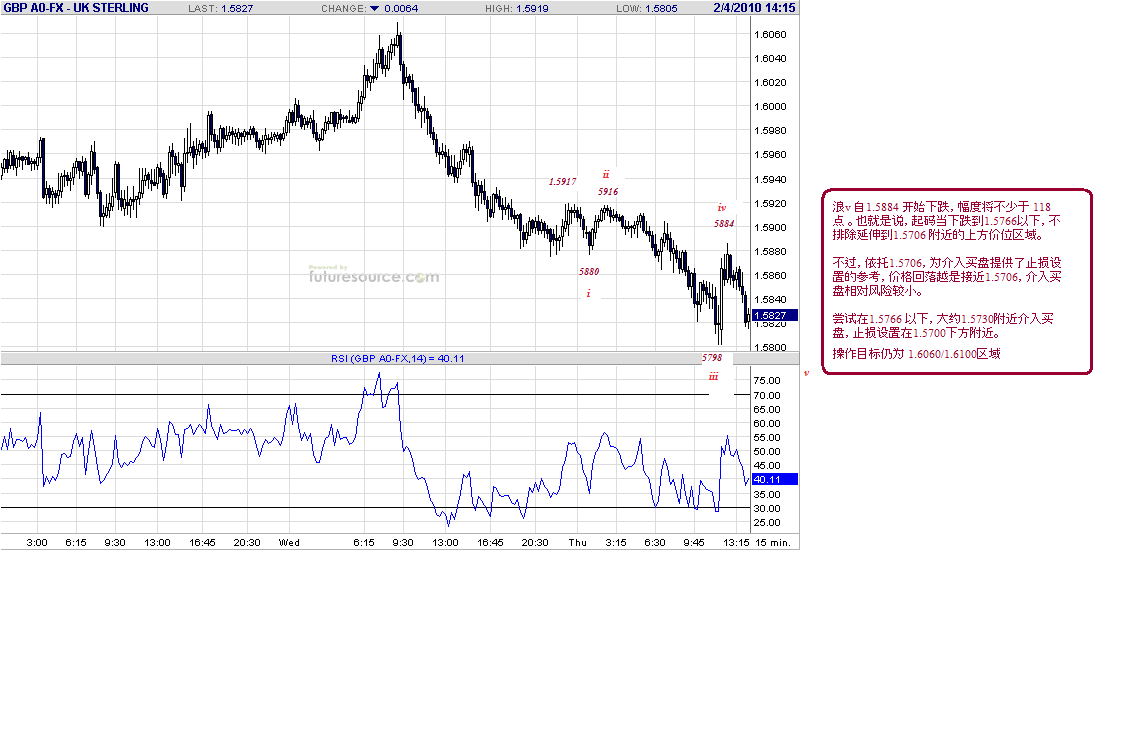Click the note paragraph starting 浪v自1.5884
This screenshot has height=739, width=1122.
(947, 220)
